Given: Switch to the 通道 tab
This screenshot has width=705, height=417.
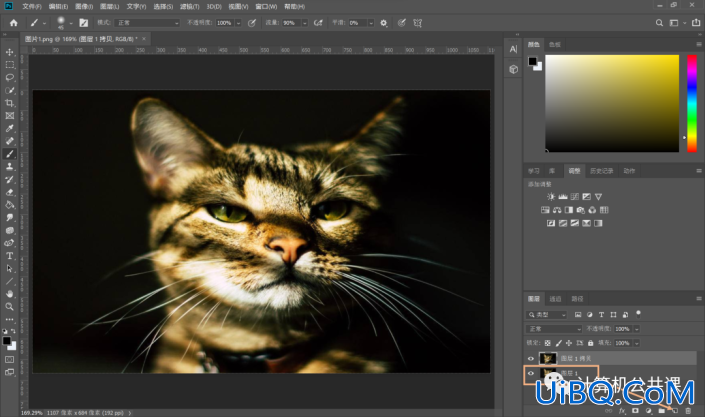Looking at the screenshot, I should click(x=555, y=299).
